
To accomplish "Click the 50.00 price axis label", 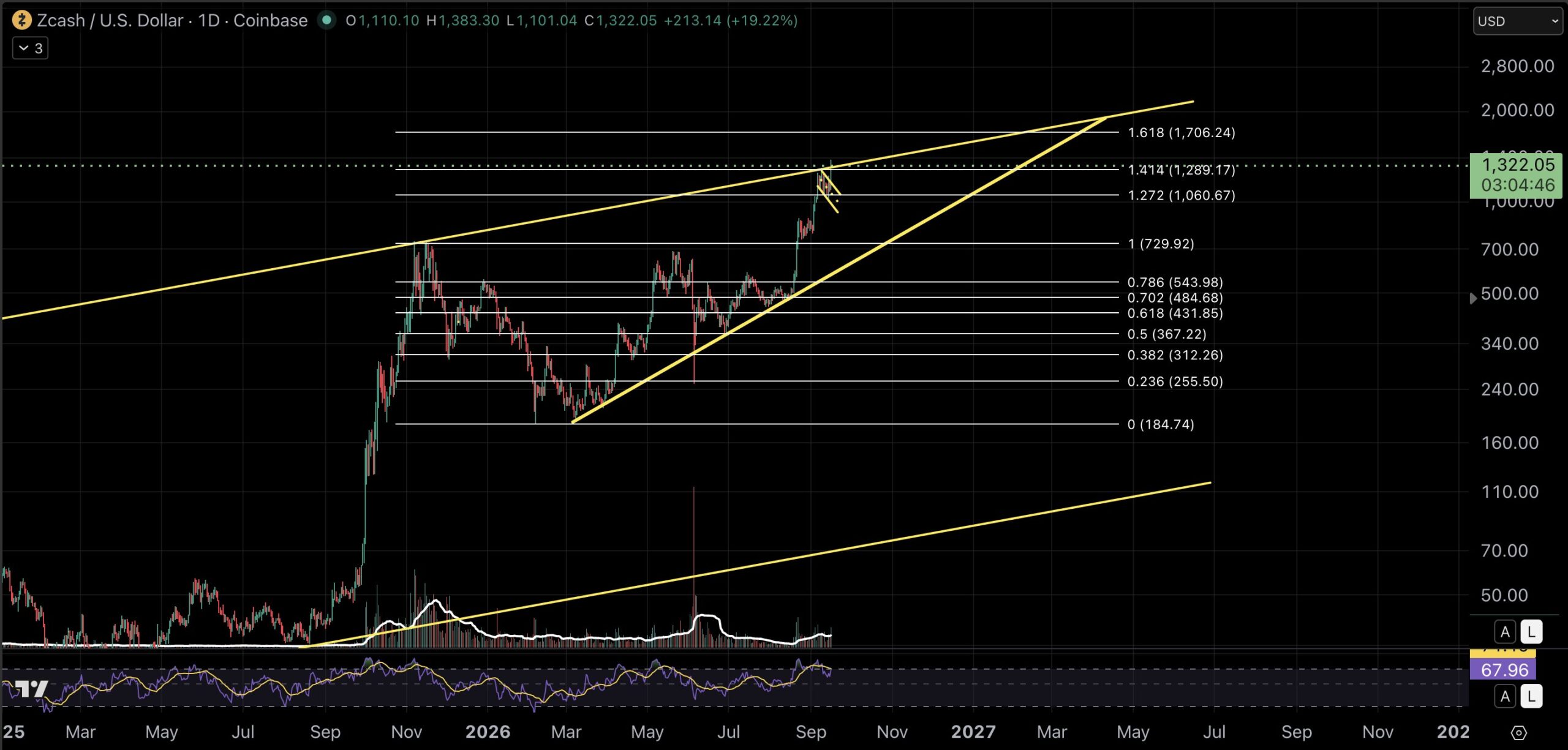I will coord(1504,595).
